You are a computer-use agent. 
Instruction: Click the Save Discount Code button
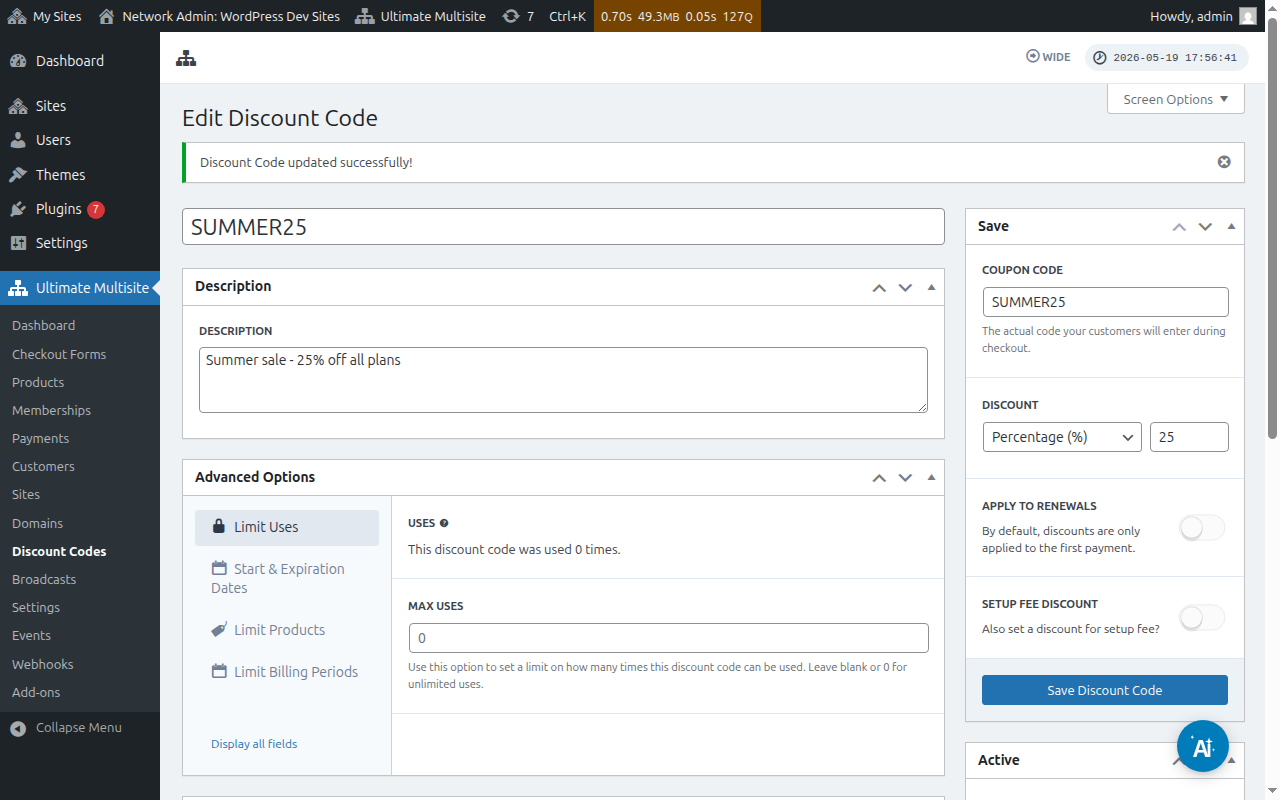click(1105, 690)
